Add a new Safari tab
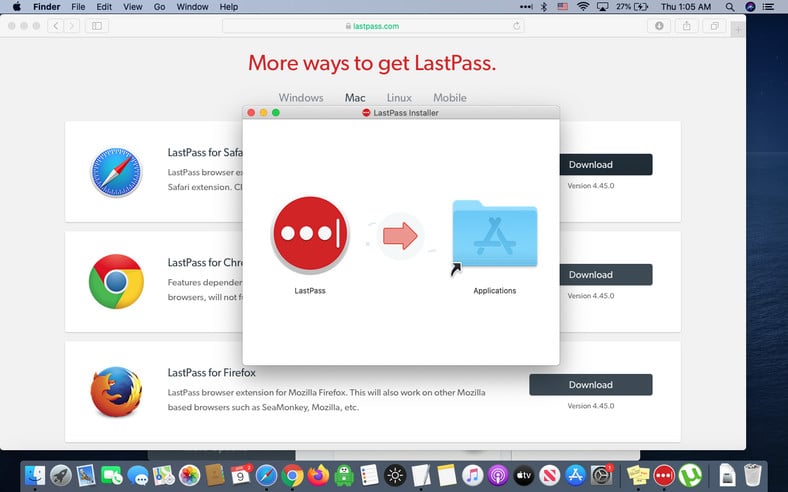This screenshot has width=788, height=492. click(738, 30)
